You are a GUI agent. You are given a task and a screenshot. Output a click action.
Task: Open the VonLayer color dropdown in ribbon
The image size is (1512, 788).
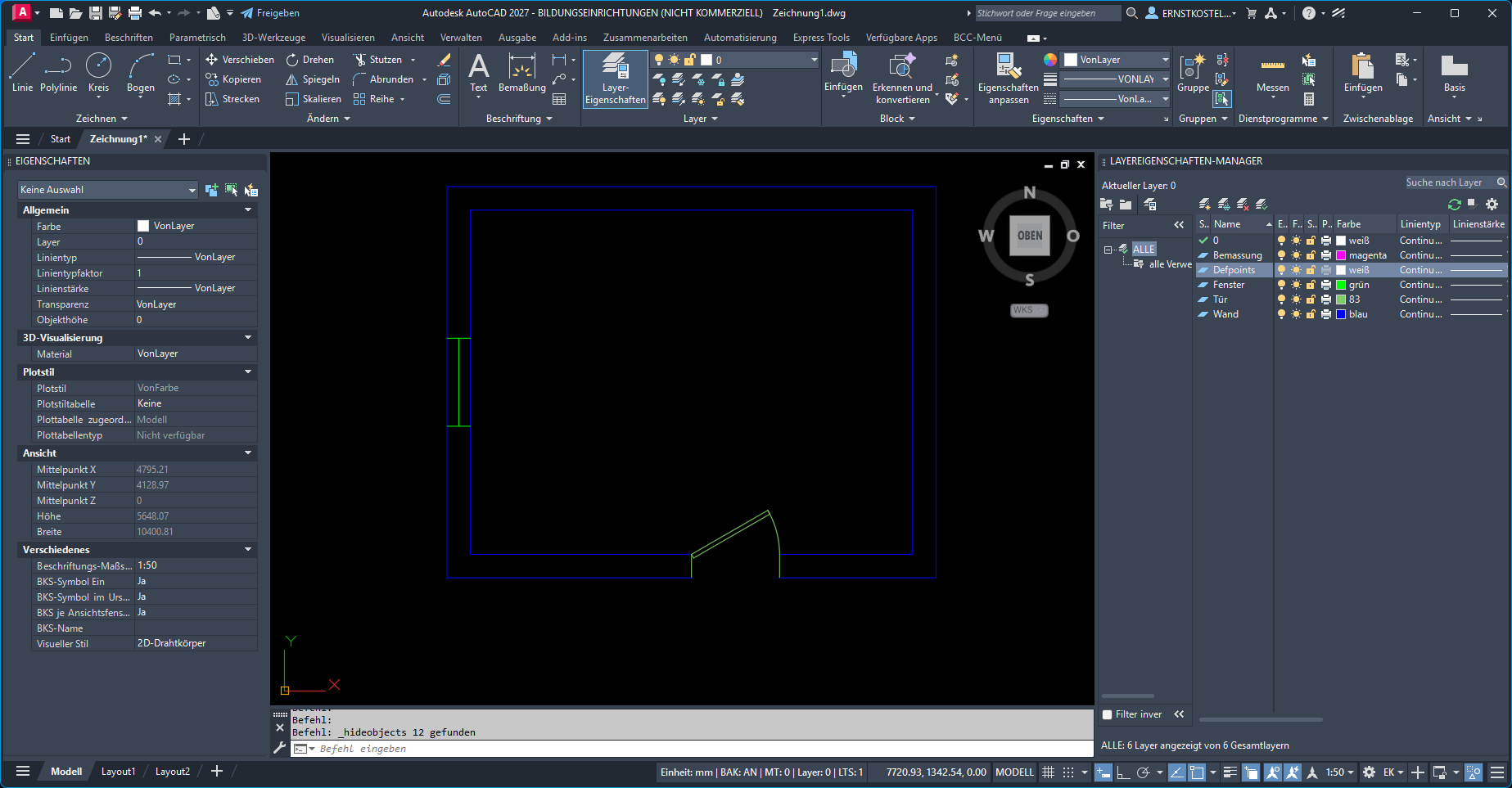coord(1117,60)
